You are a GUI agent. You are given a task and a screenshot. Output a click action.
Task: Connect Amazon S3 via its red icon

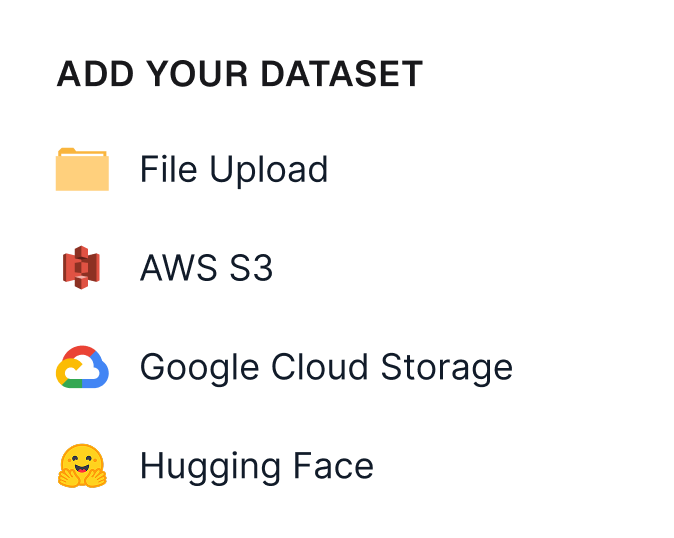coord(81,267)
